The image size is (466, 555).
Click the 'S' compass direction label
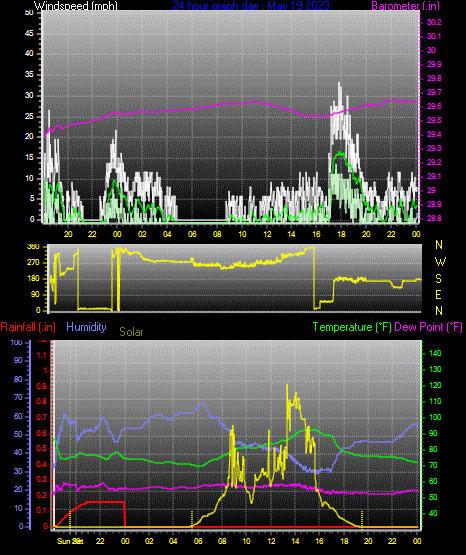tap(438, 279)
